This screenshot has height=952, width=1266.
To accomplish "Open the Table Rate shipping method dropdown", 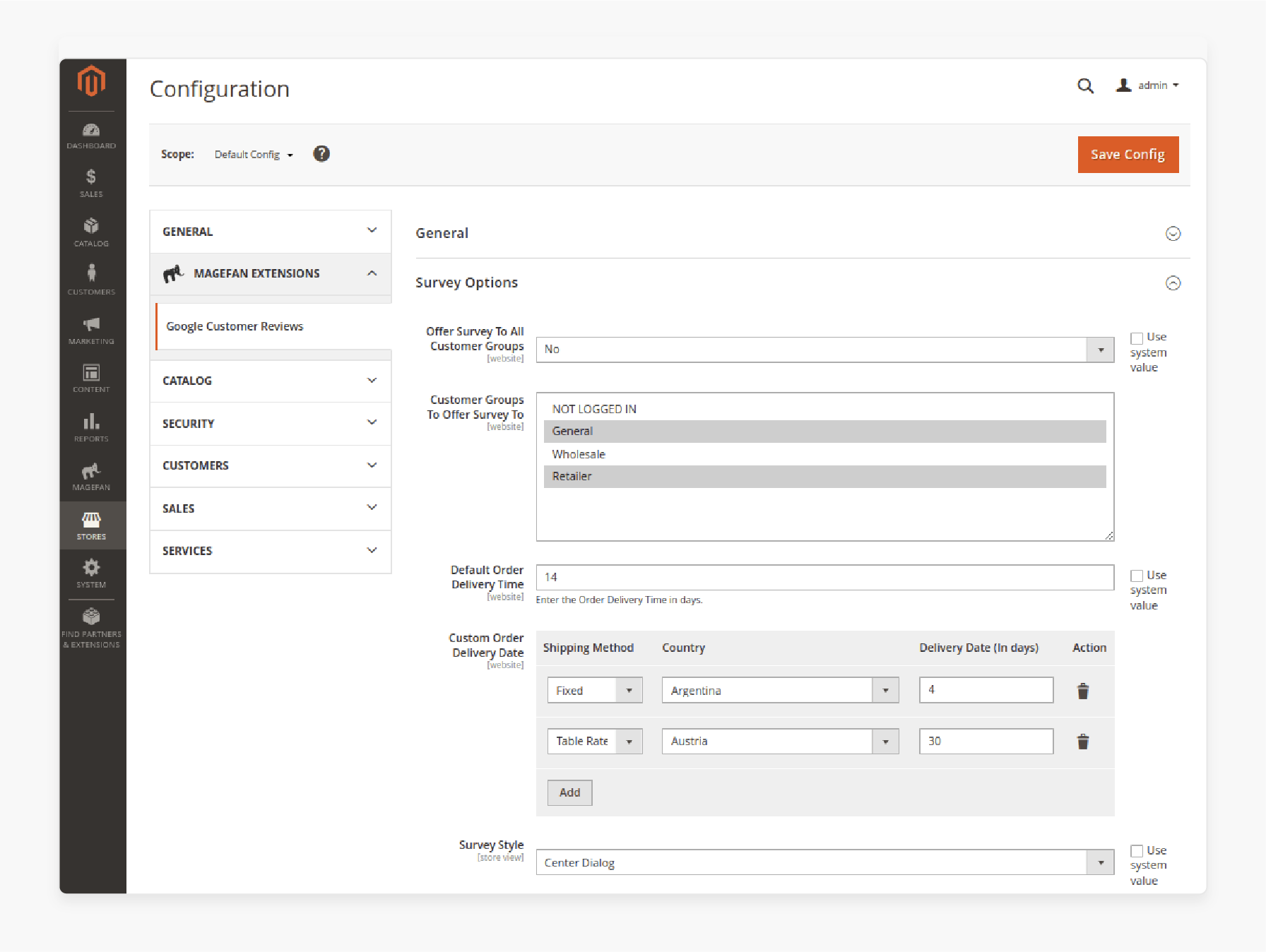I will (x=595, y=742).
